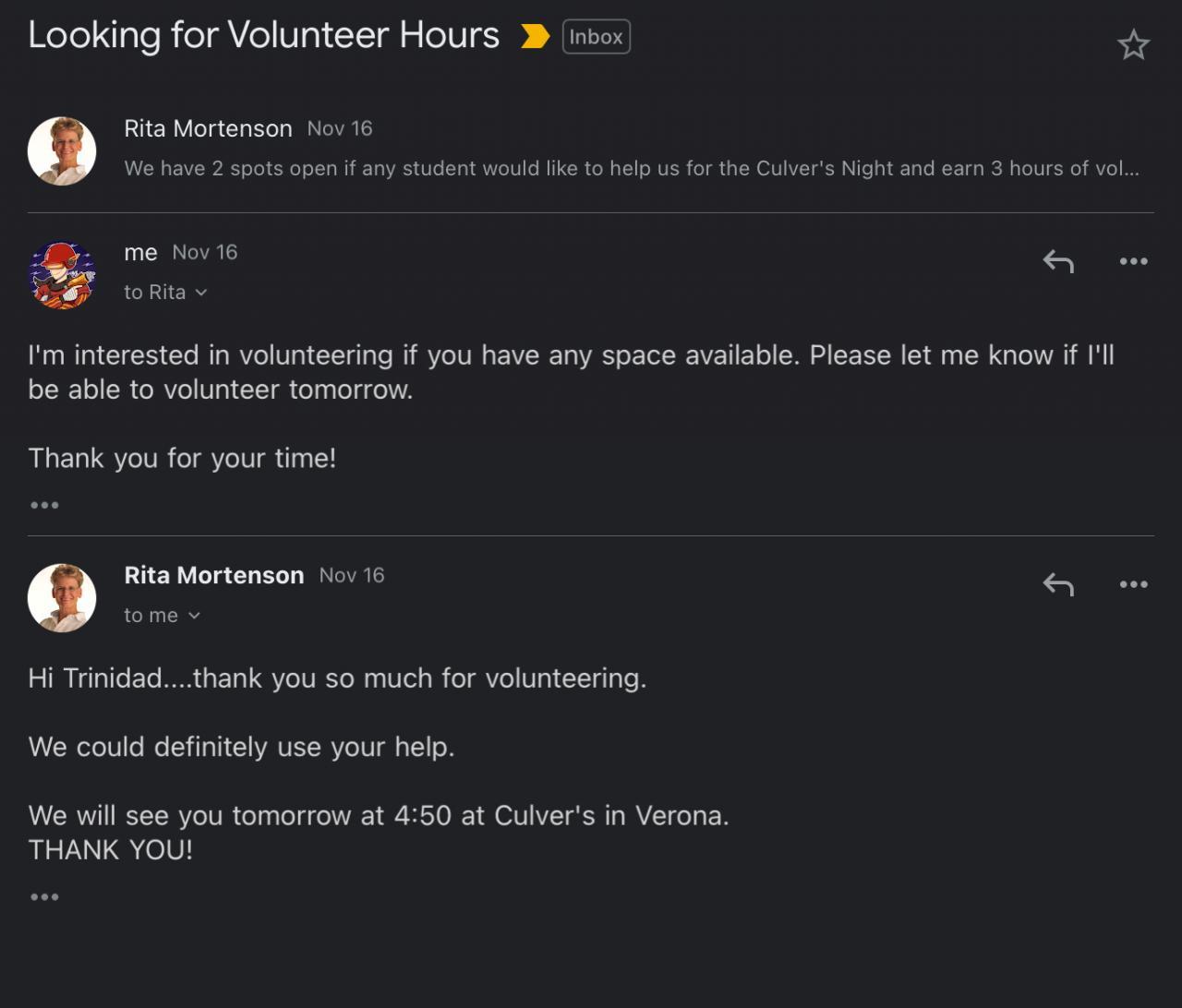Star the Looking for Volunteer Hours conversation
The height and width of the screenshot is (1008, 1182).
tap(1133, 44)
